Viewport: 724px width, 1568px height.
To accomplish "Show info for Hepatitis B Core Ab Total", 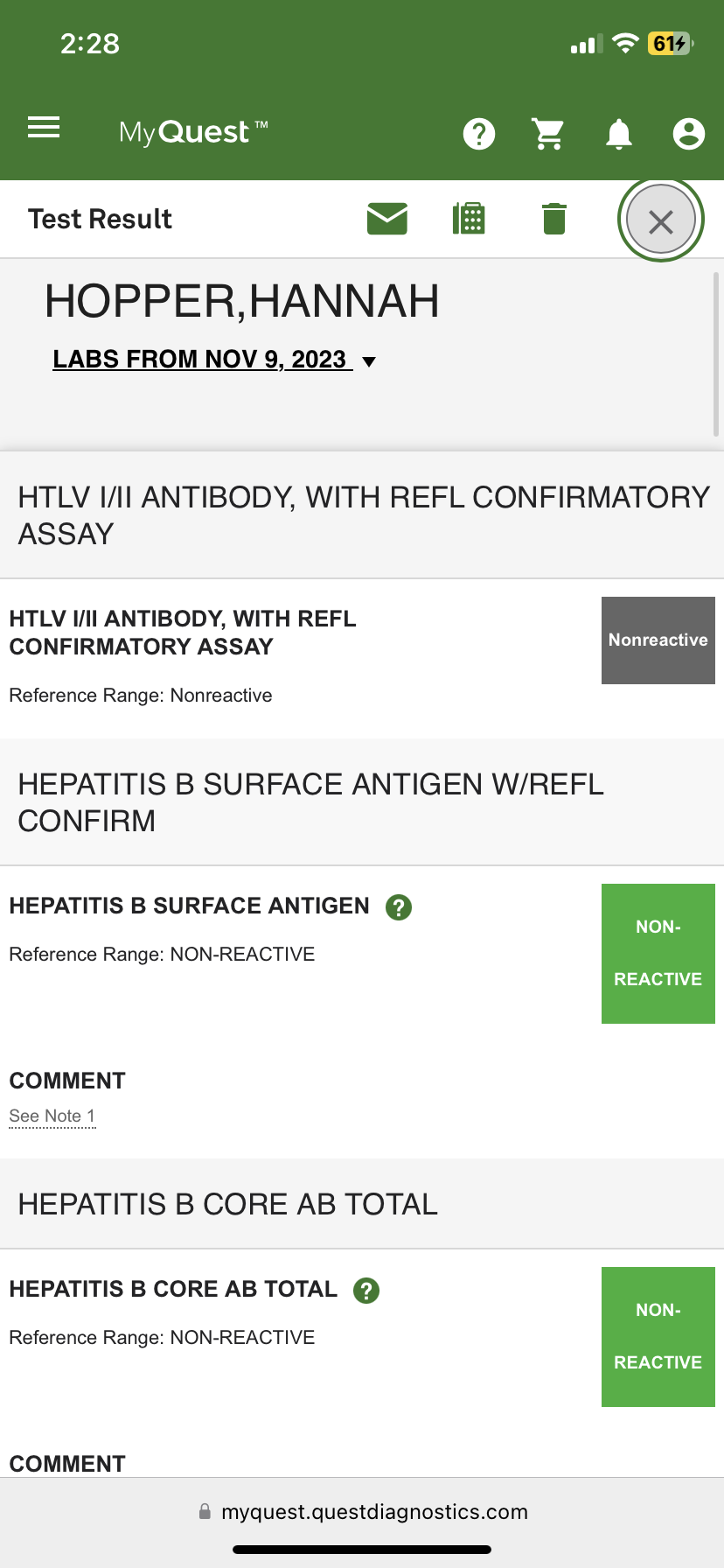I will (x=366, y=1291).
